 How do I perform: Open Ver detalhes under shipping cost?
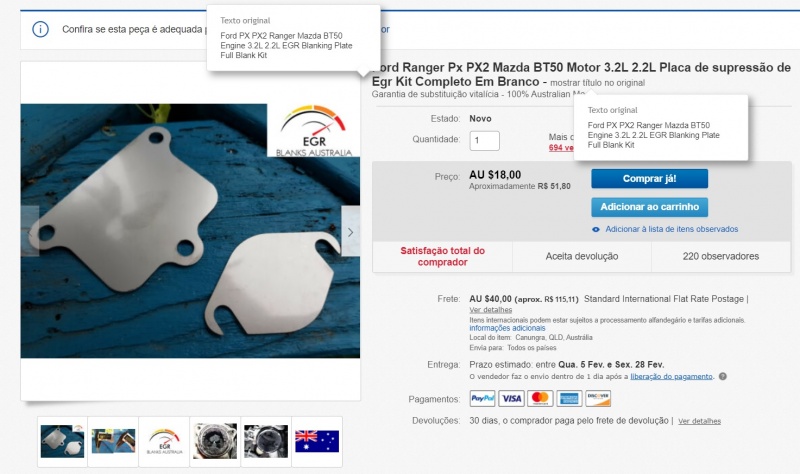pyautogui.click(x=490, y=310)
